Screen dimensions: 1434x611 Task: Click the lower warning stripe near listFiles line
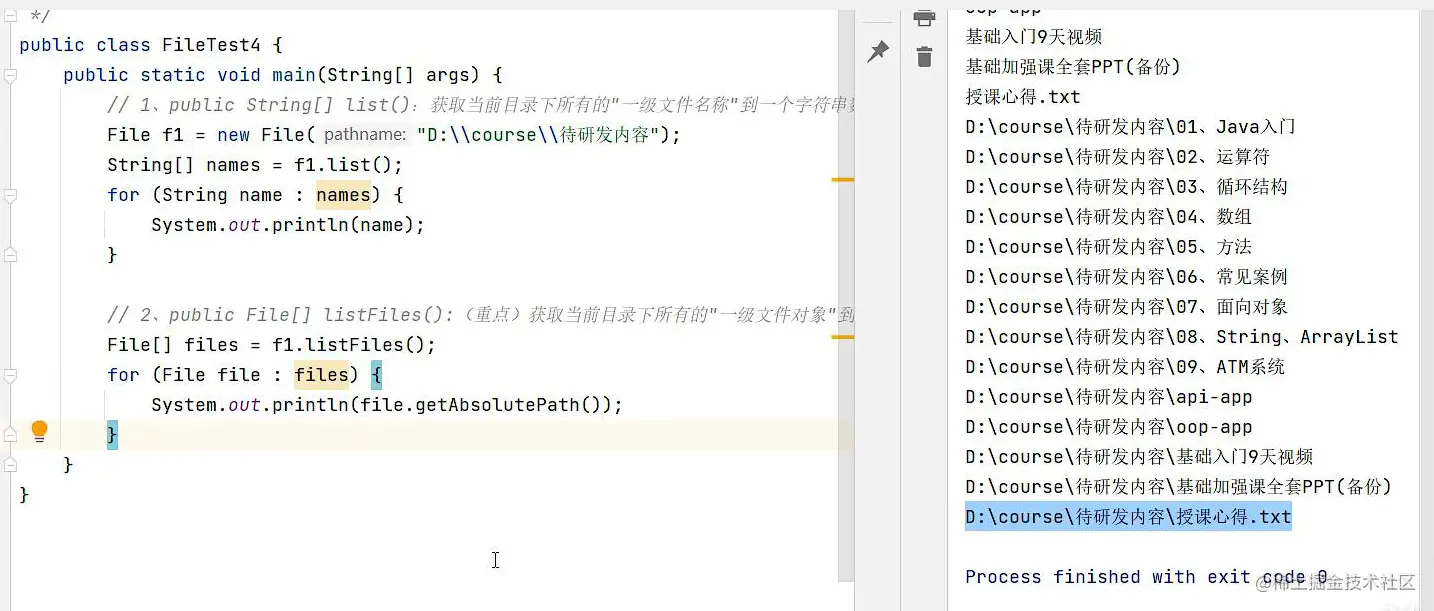843,337
